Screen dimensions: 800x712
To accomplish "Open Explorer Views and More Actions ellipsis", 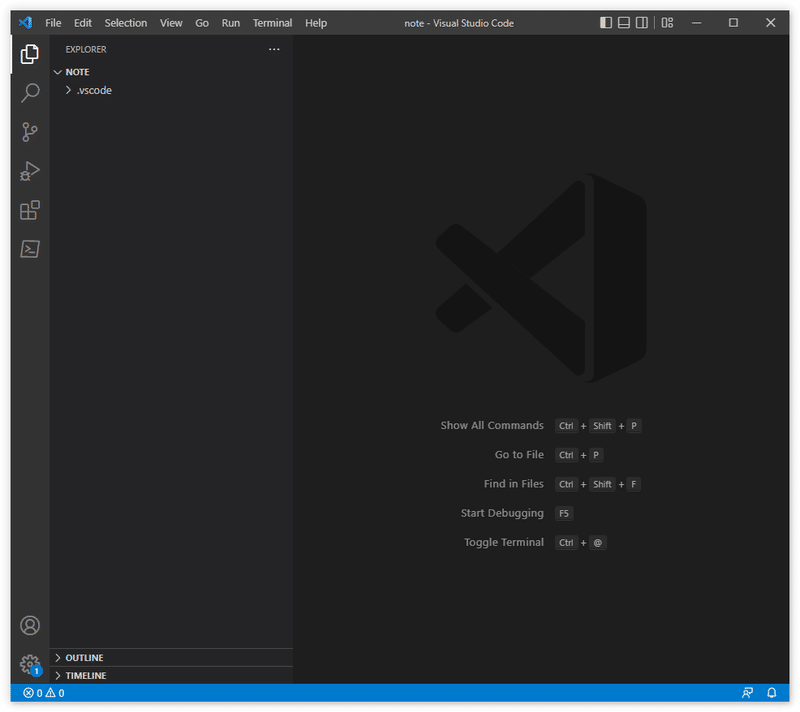I will 274,49.
